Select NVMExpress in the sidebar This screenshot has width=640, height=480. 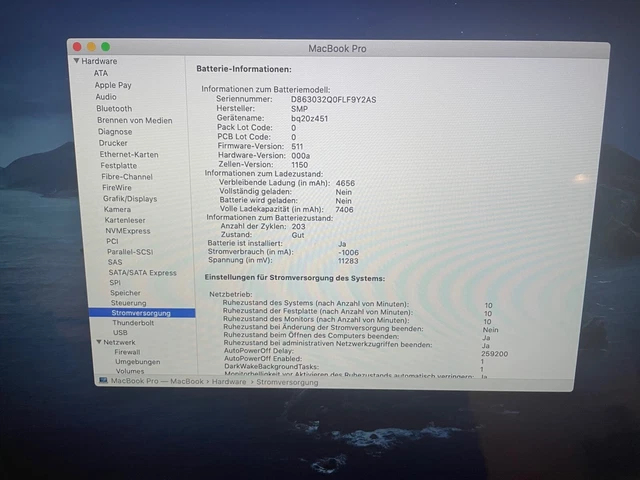point(128,231)
